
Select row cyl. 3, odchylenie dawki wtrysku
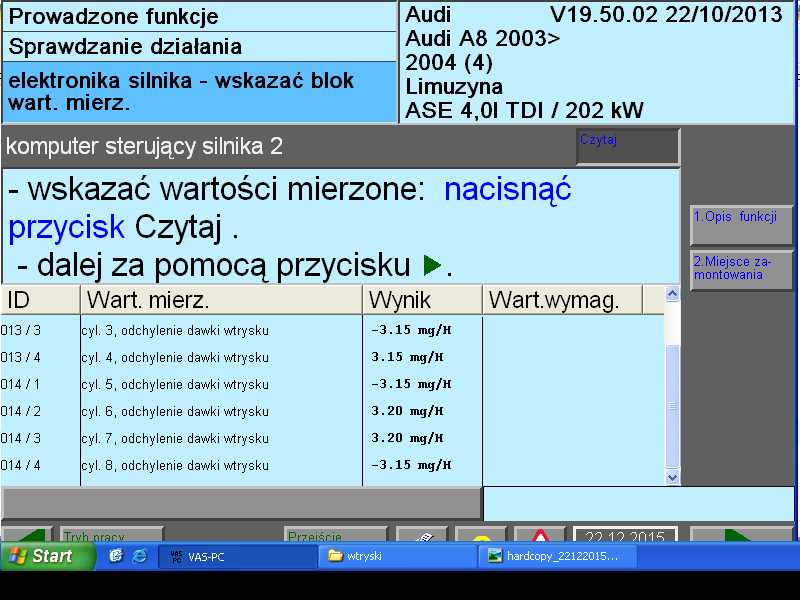tap(332, 330)
